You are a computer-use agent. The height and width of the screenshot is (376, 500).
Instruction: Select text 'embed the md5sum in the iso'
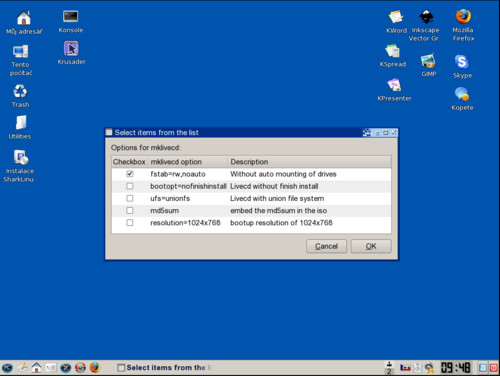tap(278, 210)
